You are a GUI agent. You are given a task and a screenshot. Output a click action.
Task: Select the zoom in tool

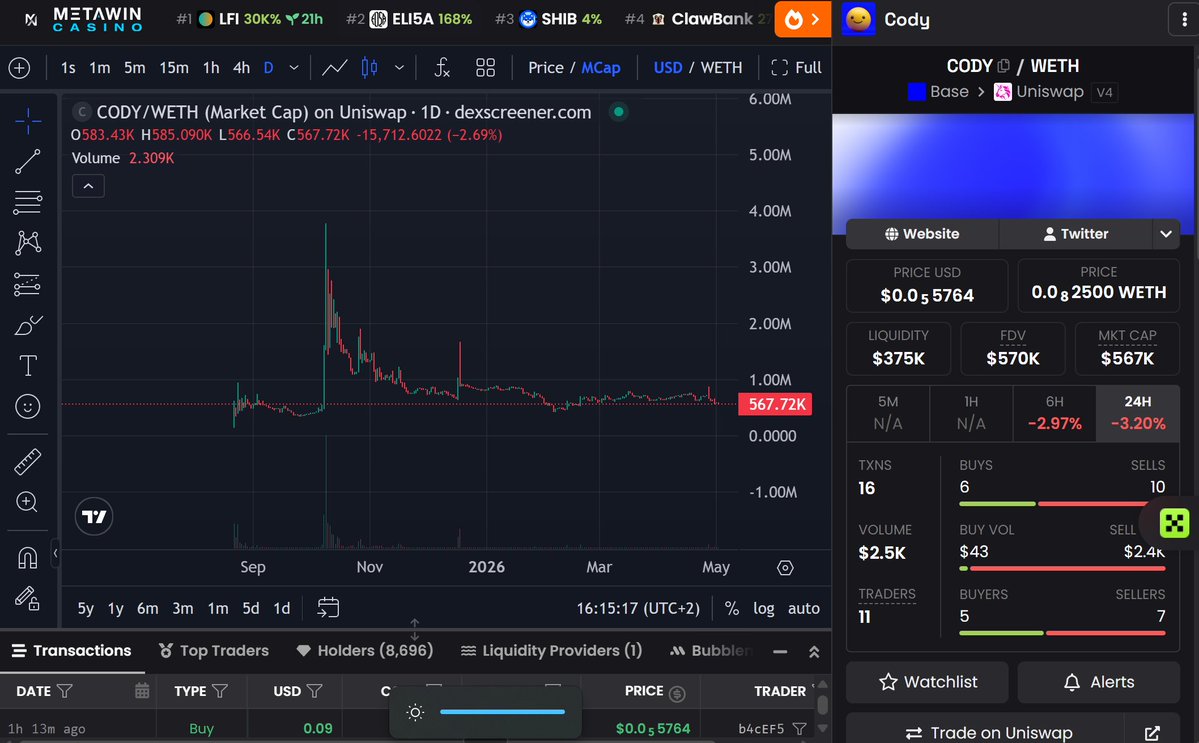[28, 502]
